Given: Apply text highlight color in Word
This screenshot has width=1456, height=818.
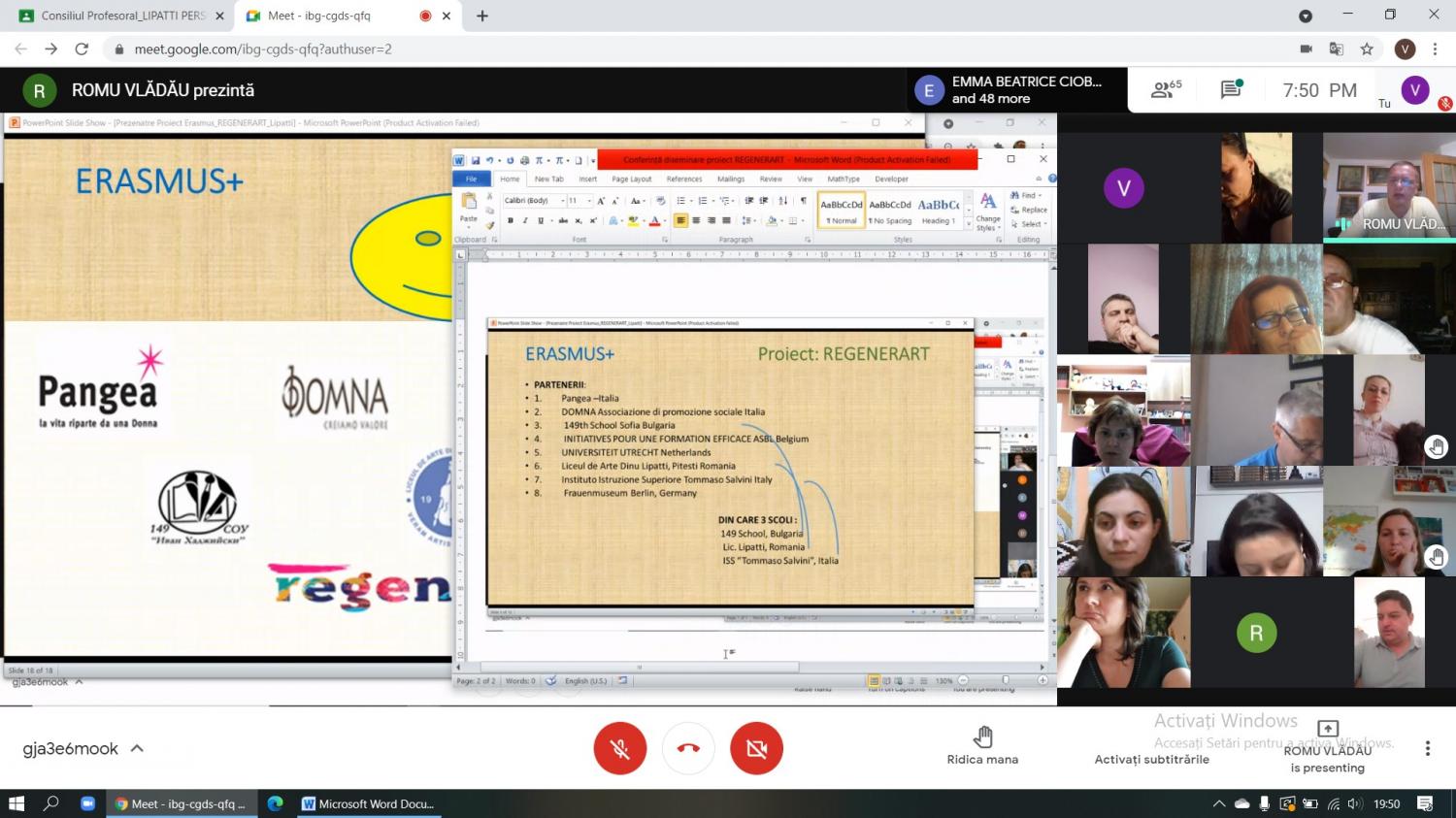Looking at the screenshot, I should pyautogui.click(x=633, y=220).
